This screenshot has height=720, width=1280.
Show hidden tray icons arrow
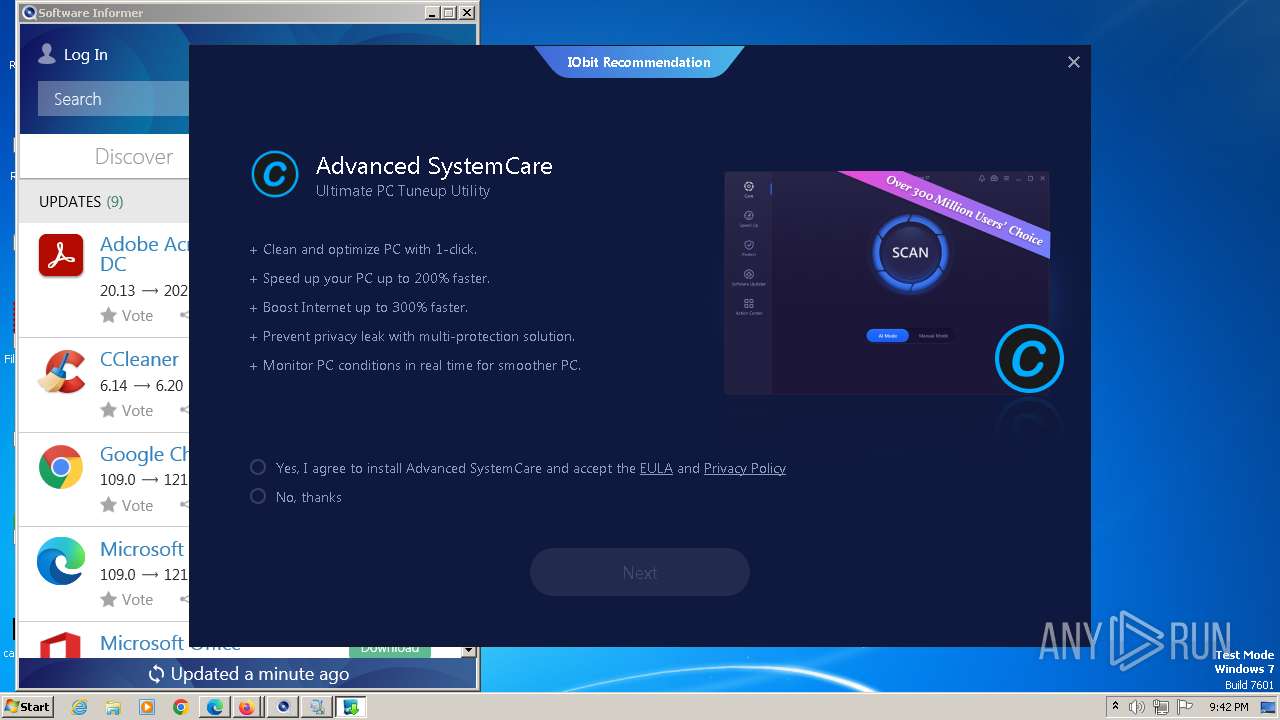[1115, 707]
